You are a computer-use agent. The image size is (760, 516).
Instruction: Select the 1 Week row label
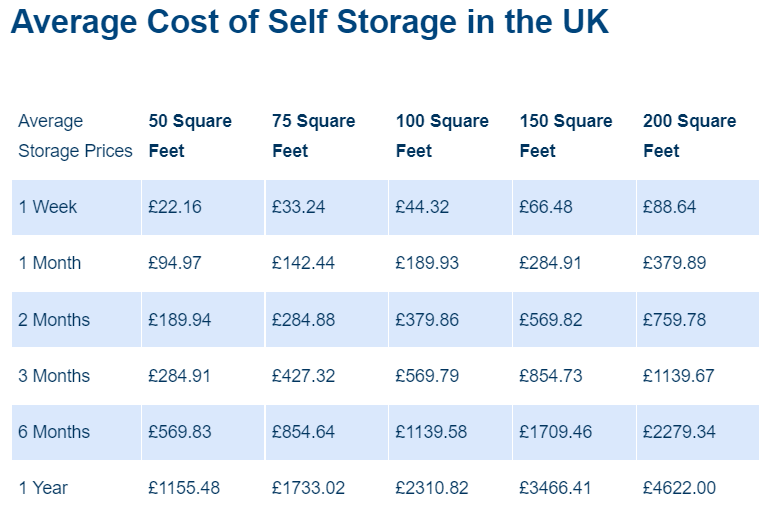click(48, 207)
